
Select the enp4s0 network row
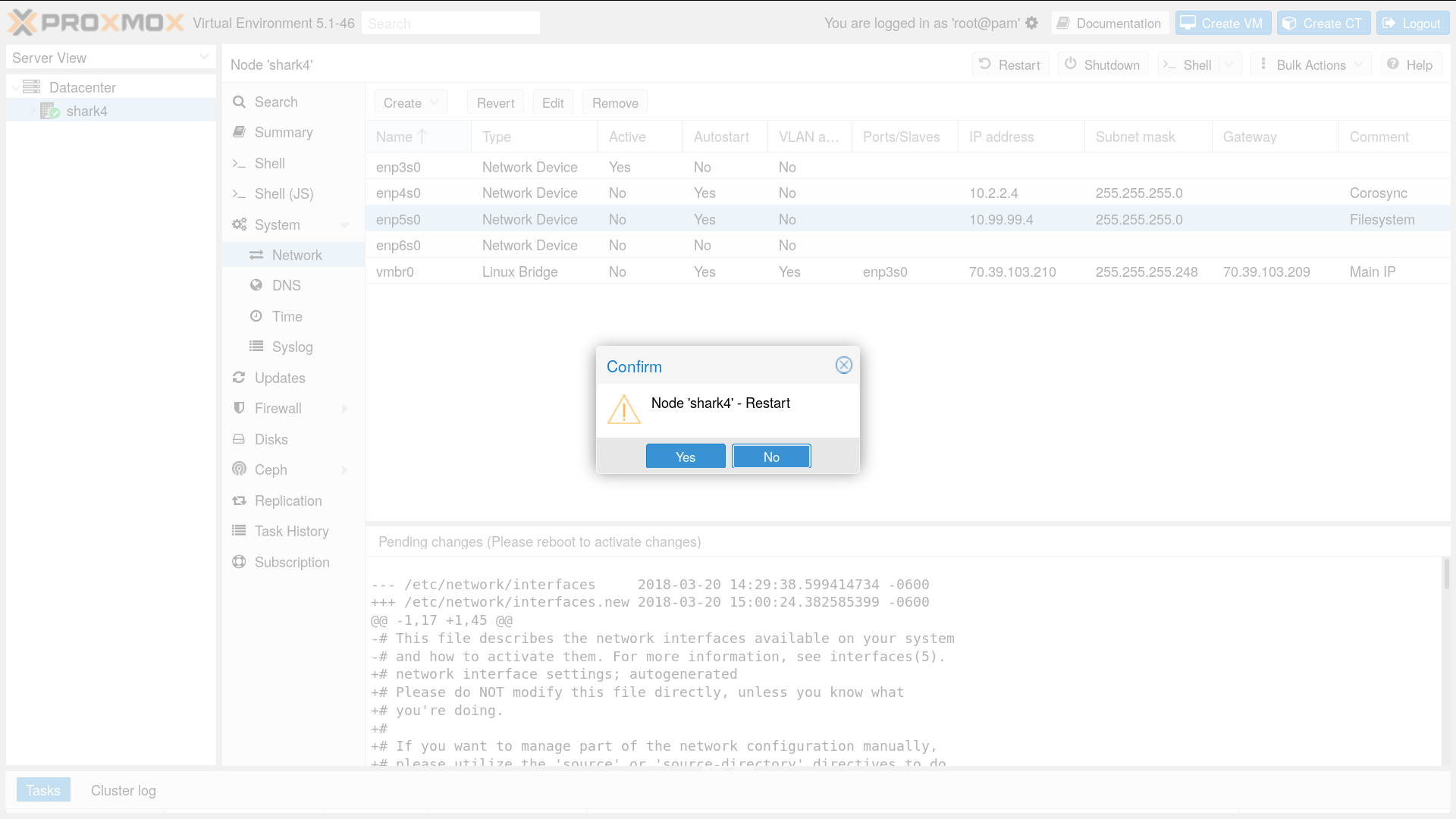[908, 193]
